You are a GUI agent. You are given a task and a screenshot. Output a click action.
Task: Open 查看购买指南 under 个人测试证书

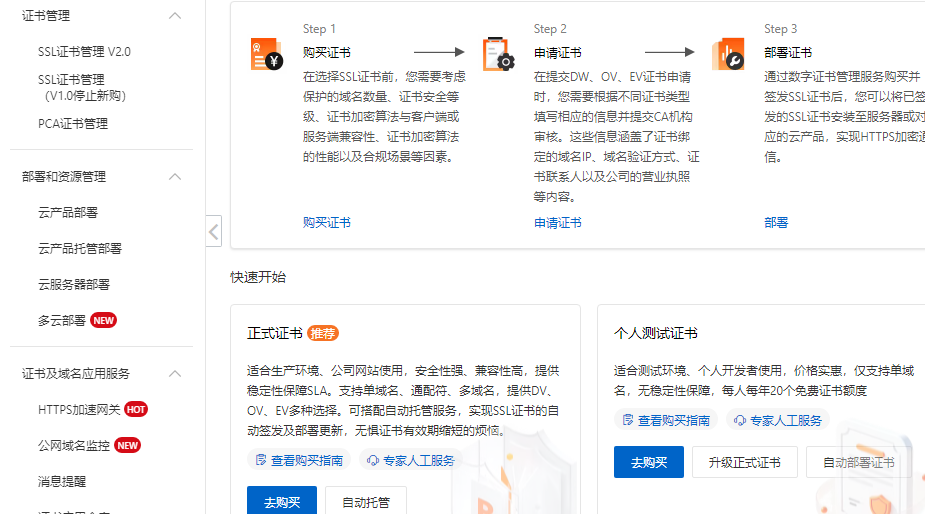pyautogui.click(x=666, y=421)
